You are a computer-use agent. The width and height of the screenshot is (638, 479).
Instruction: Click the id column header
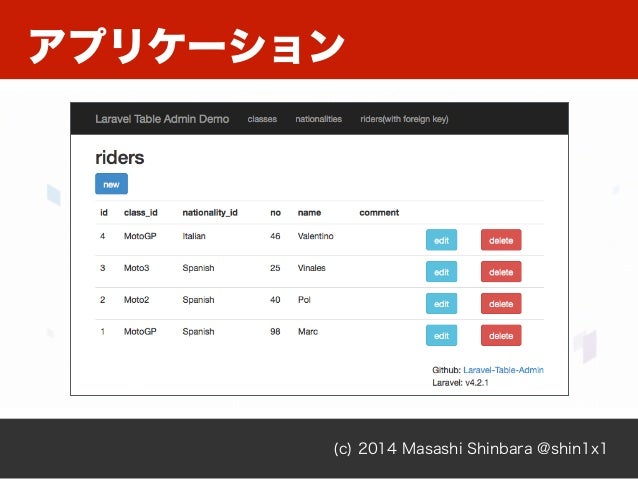pyautogui.click(x=104, y=212)
